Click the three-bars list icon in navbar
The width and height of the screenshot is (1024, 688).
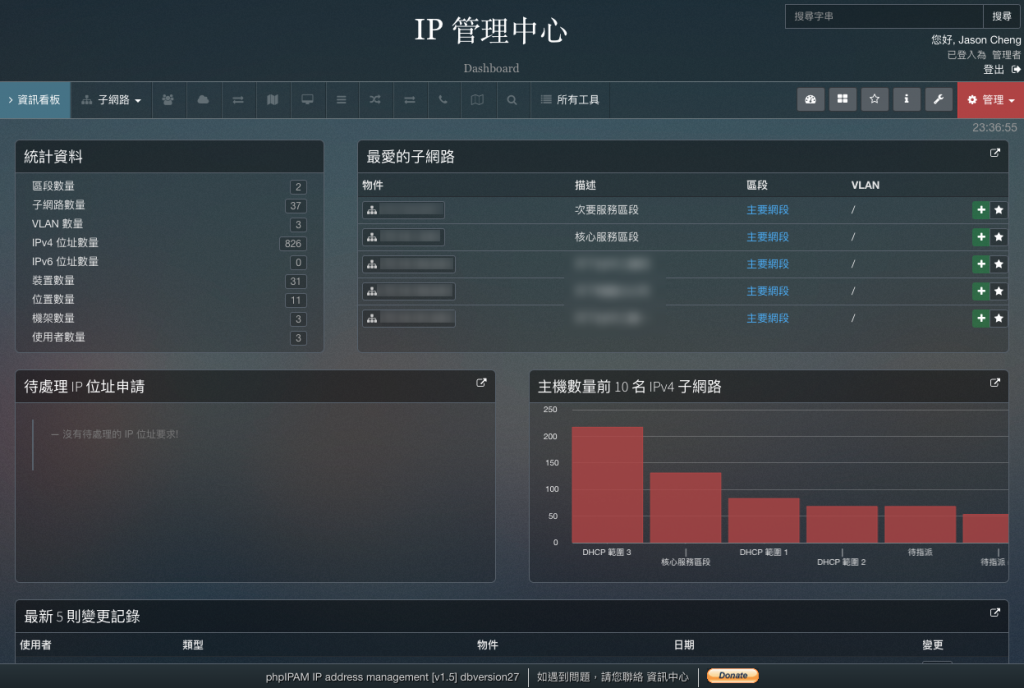tap(341, 100)
